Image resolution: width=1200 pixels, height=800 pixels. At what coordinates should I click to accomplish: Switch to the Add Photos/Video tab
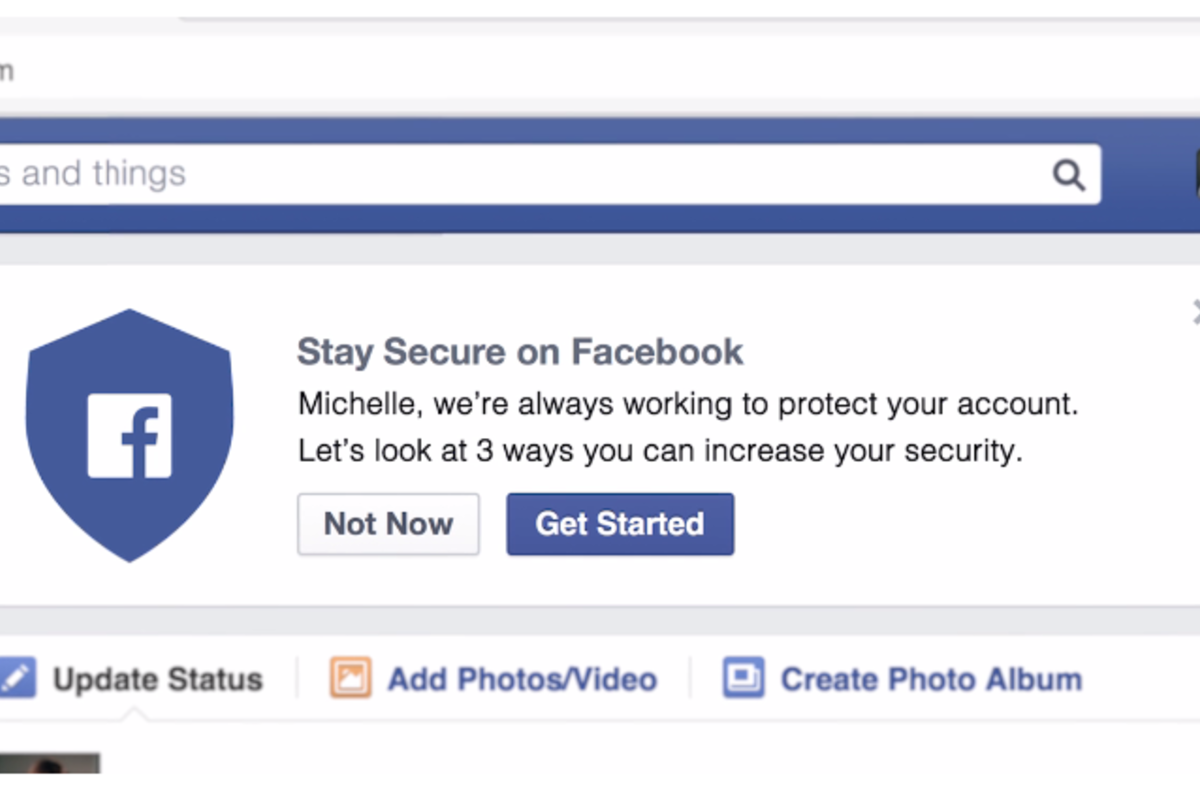520,678
